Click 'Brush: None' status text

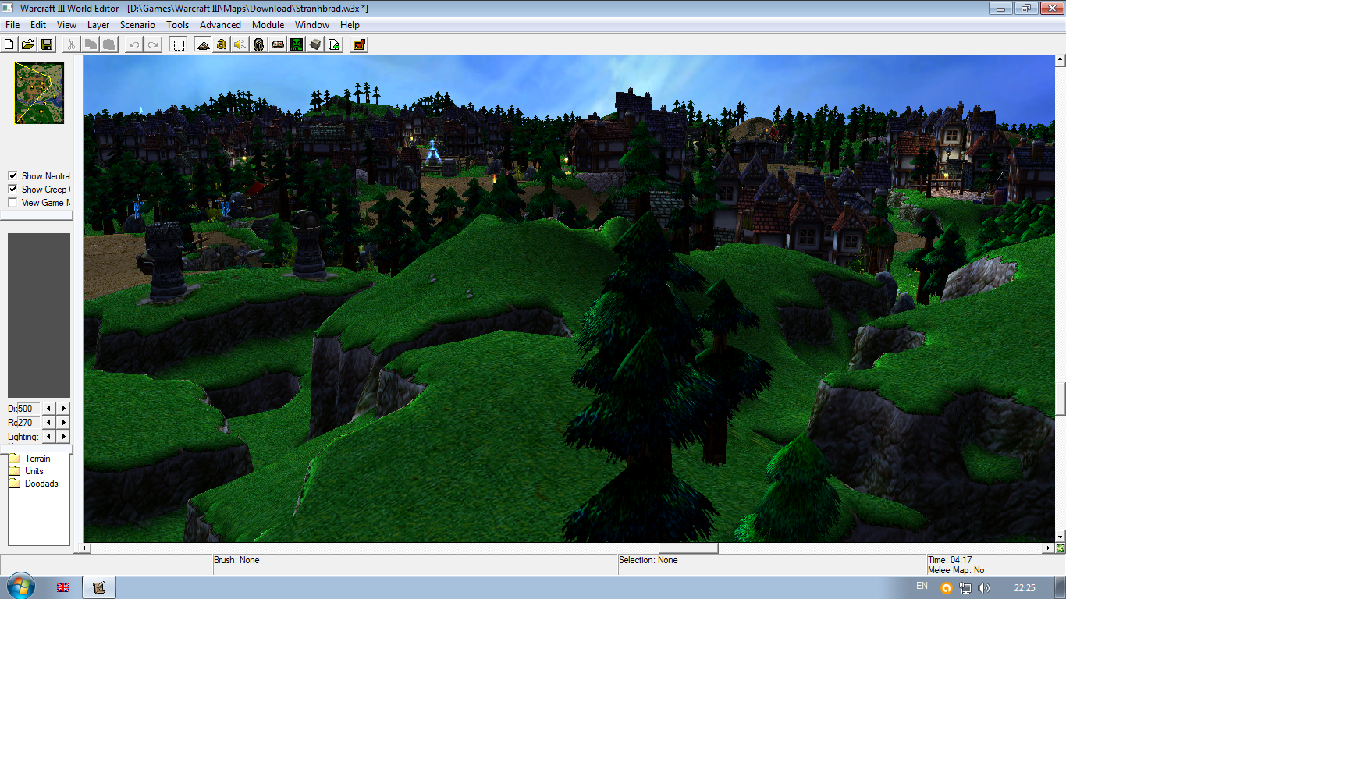coord(236,560)
